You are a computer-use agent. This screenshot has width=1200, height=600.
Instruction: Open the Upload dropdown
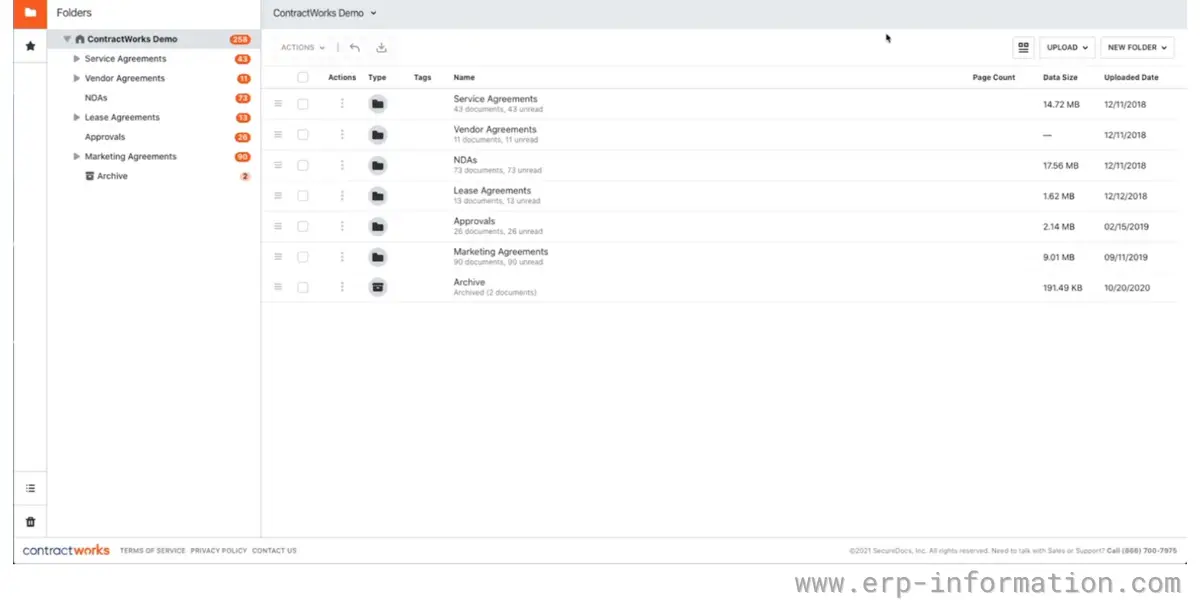pyautogui.click(x=1068, y=47)
